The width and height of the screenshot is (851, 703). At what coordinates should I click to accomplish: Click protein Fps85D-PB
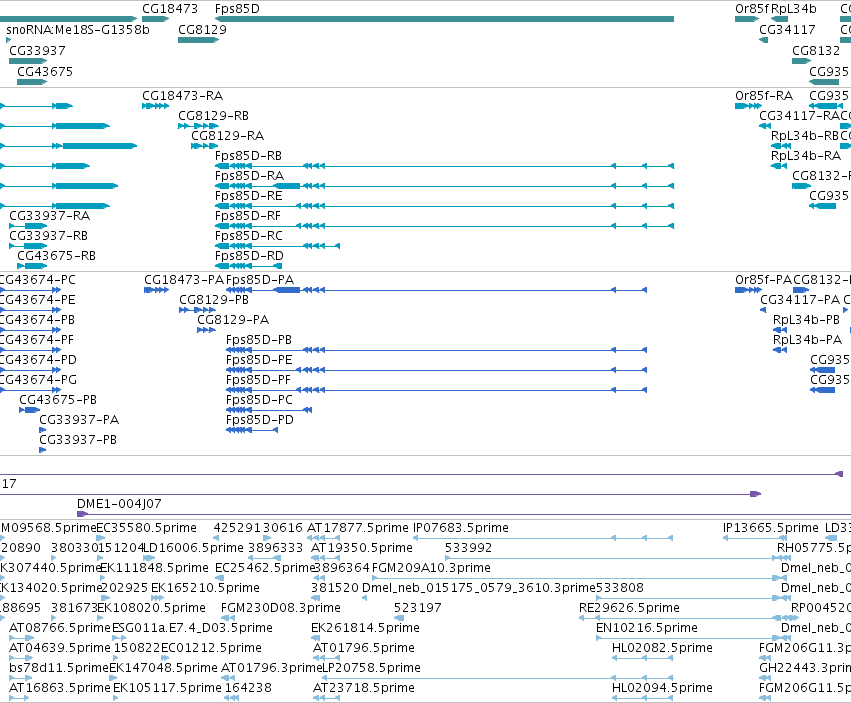(259, 340)
